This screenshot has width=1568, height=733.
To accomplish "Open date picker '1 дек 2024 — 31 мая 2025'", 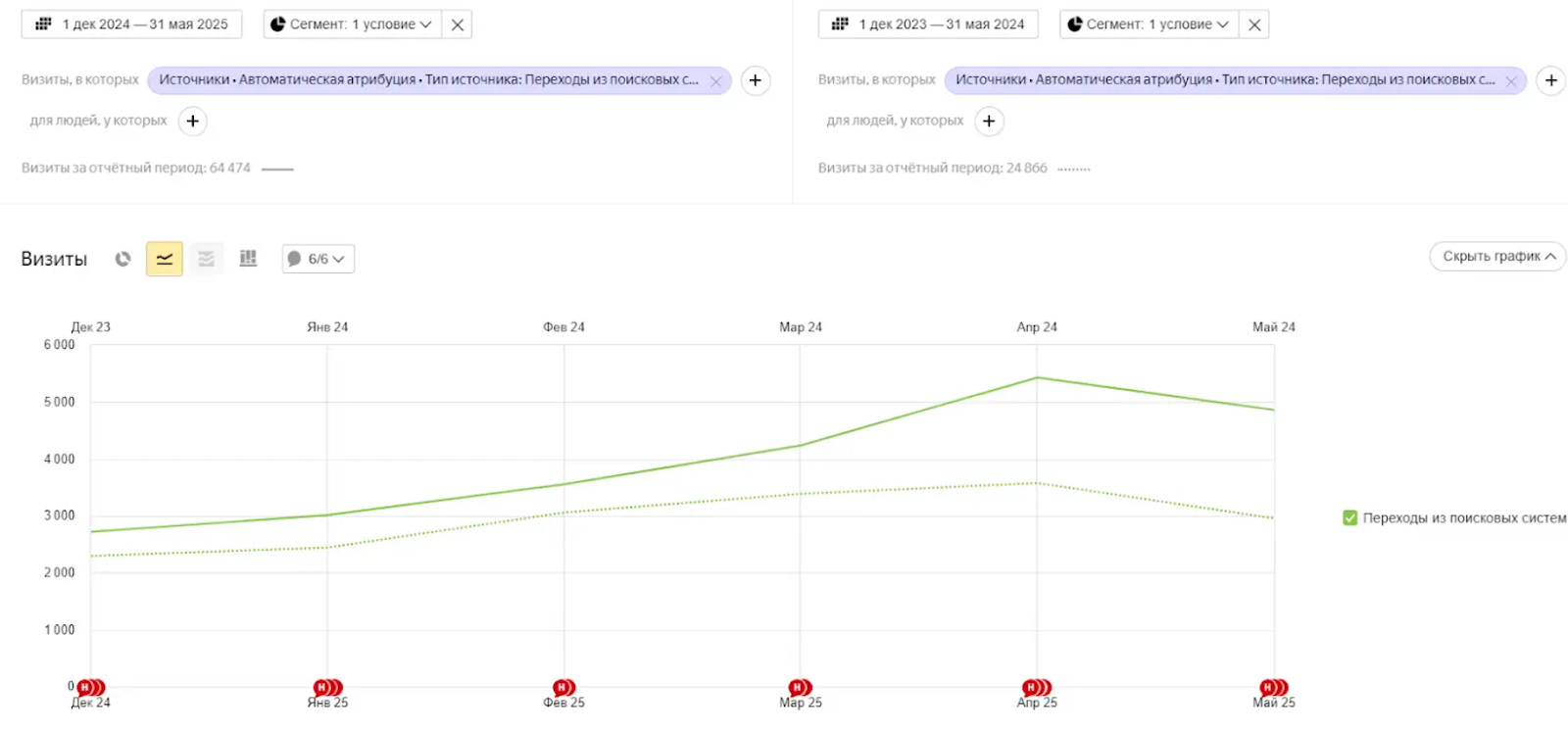I will [x=132, y=24].
